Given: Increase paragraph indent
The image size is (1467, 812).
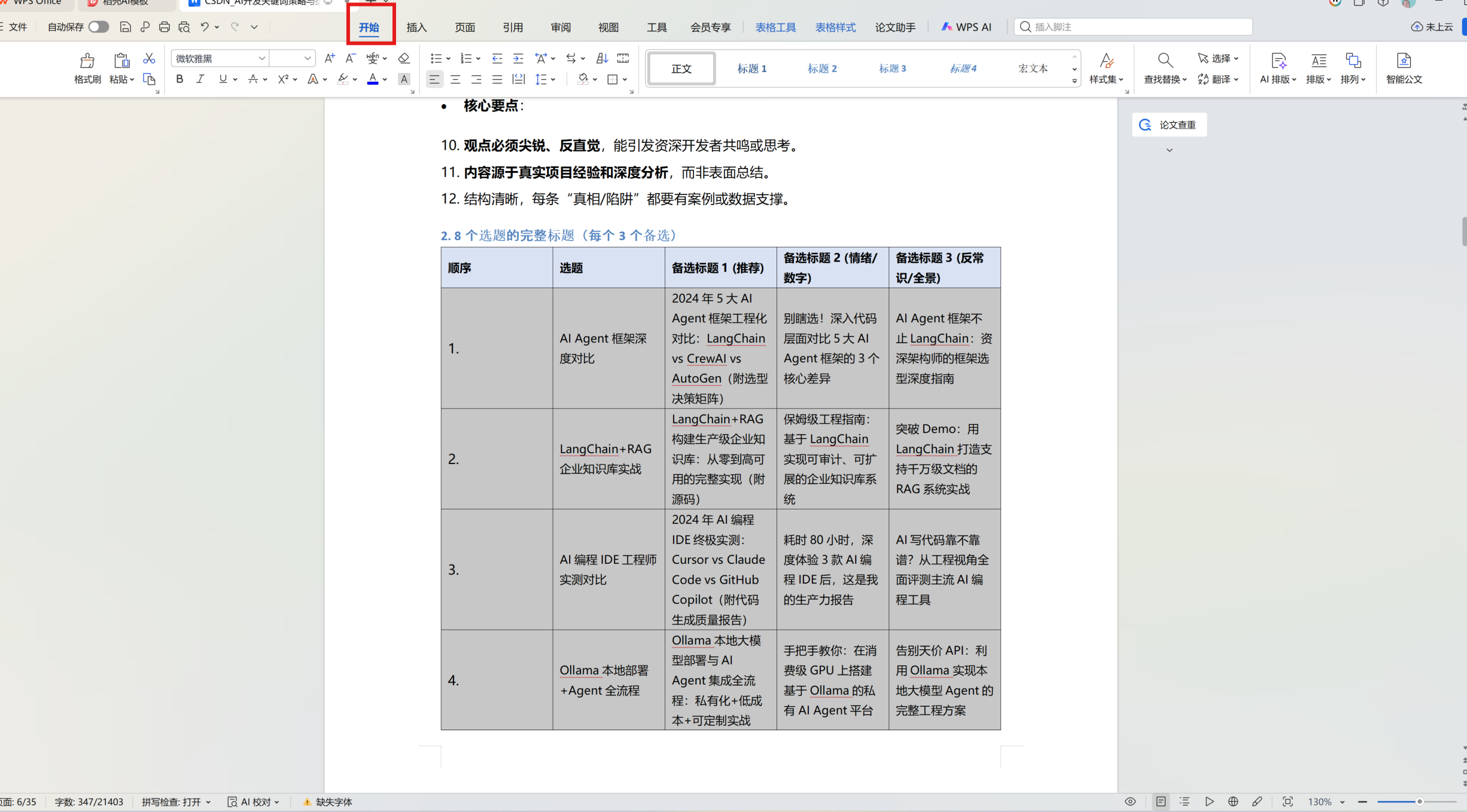Looking at the screenshot, I should tap(518, 58).
